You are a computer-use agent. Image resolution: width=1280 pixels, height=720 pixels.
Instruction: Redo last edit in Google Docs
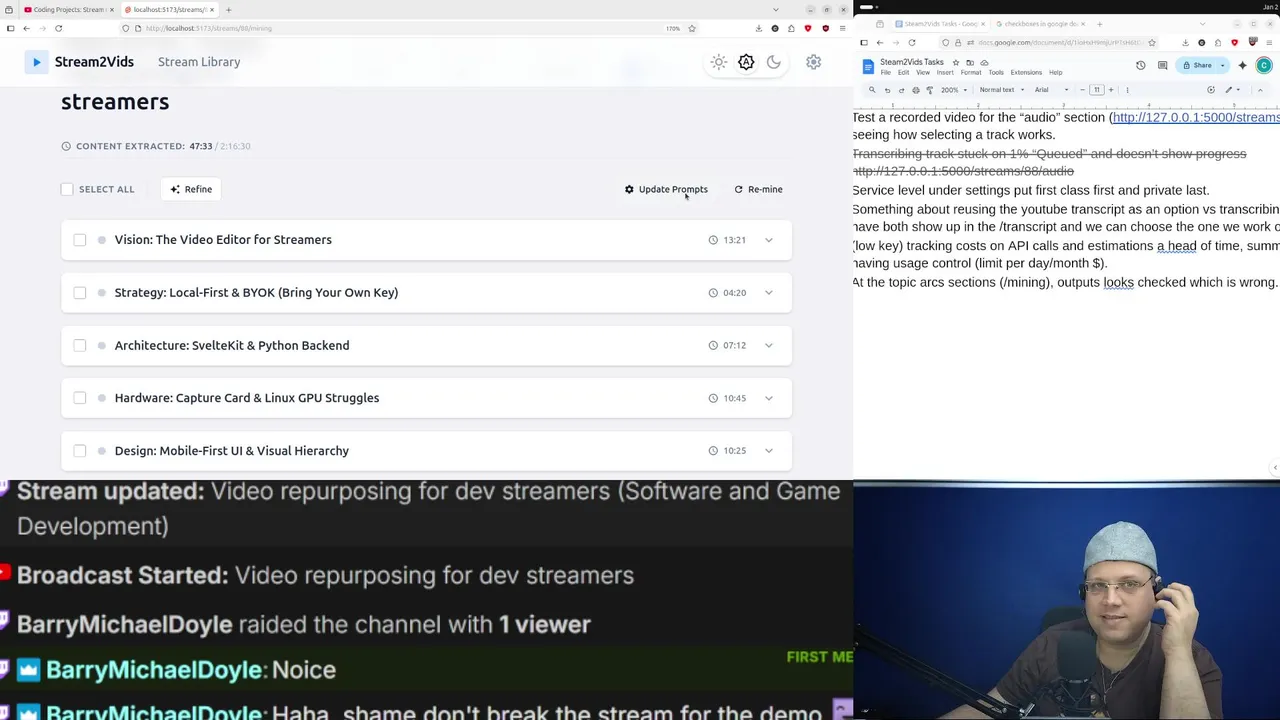point(901,90)
